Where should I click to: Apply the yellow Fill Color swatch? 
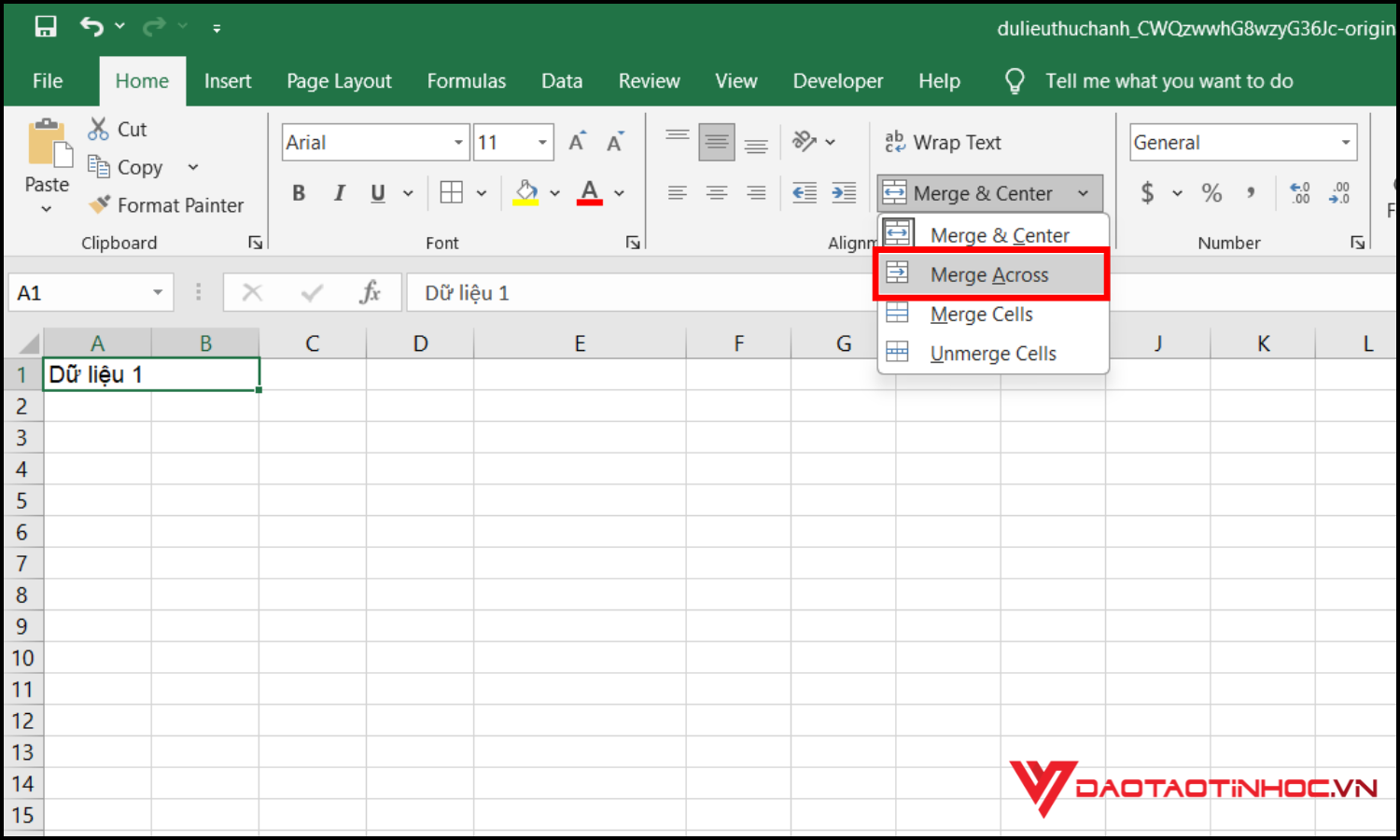(526, 193)
